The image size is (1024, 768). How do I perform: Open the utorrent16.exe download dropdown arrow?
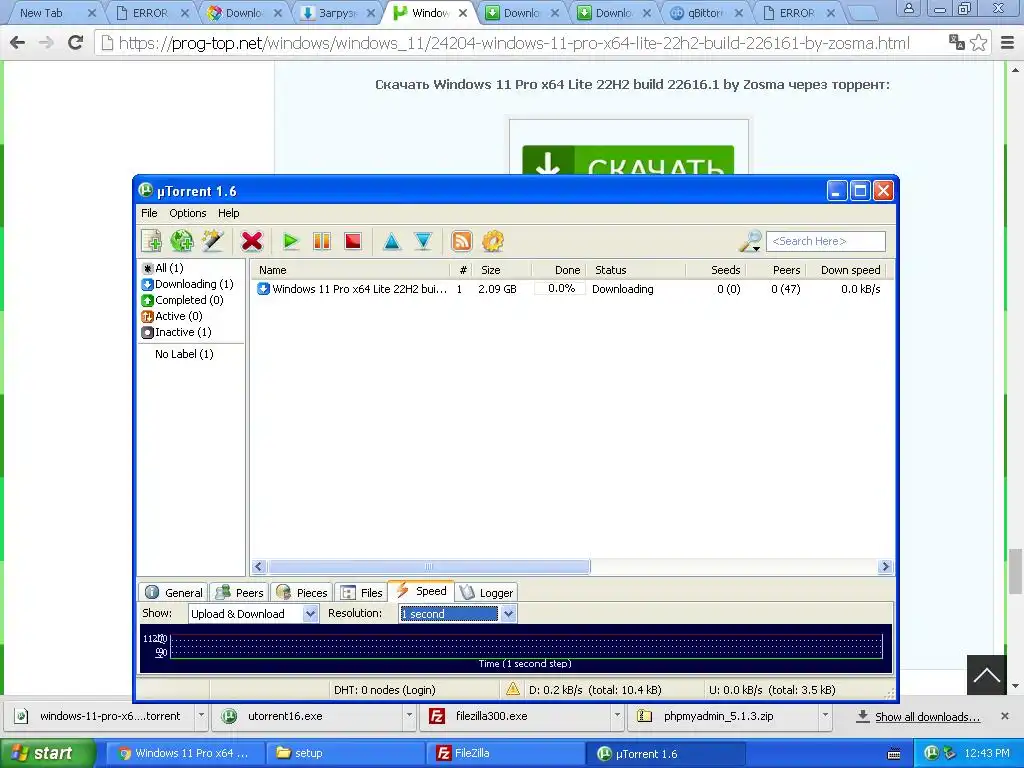point(409,716)
